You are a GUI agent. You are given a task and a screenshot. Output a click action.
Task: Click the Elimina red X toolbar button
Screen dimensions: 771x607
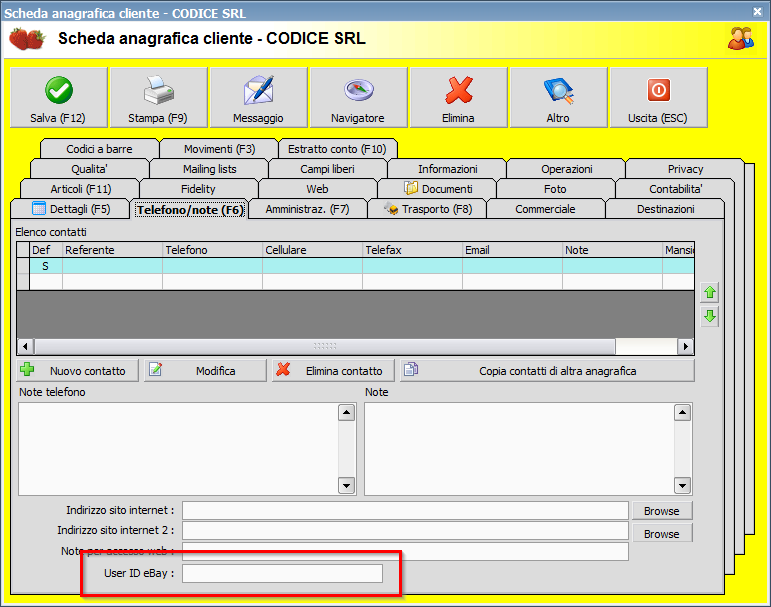458,97
